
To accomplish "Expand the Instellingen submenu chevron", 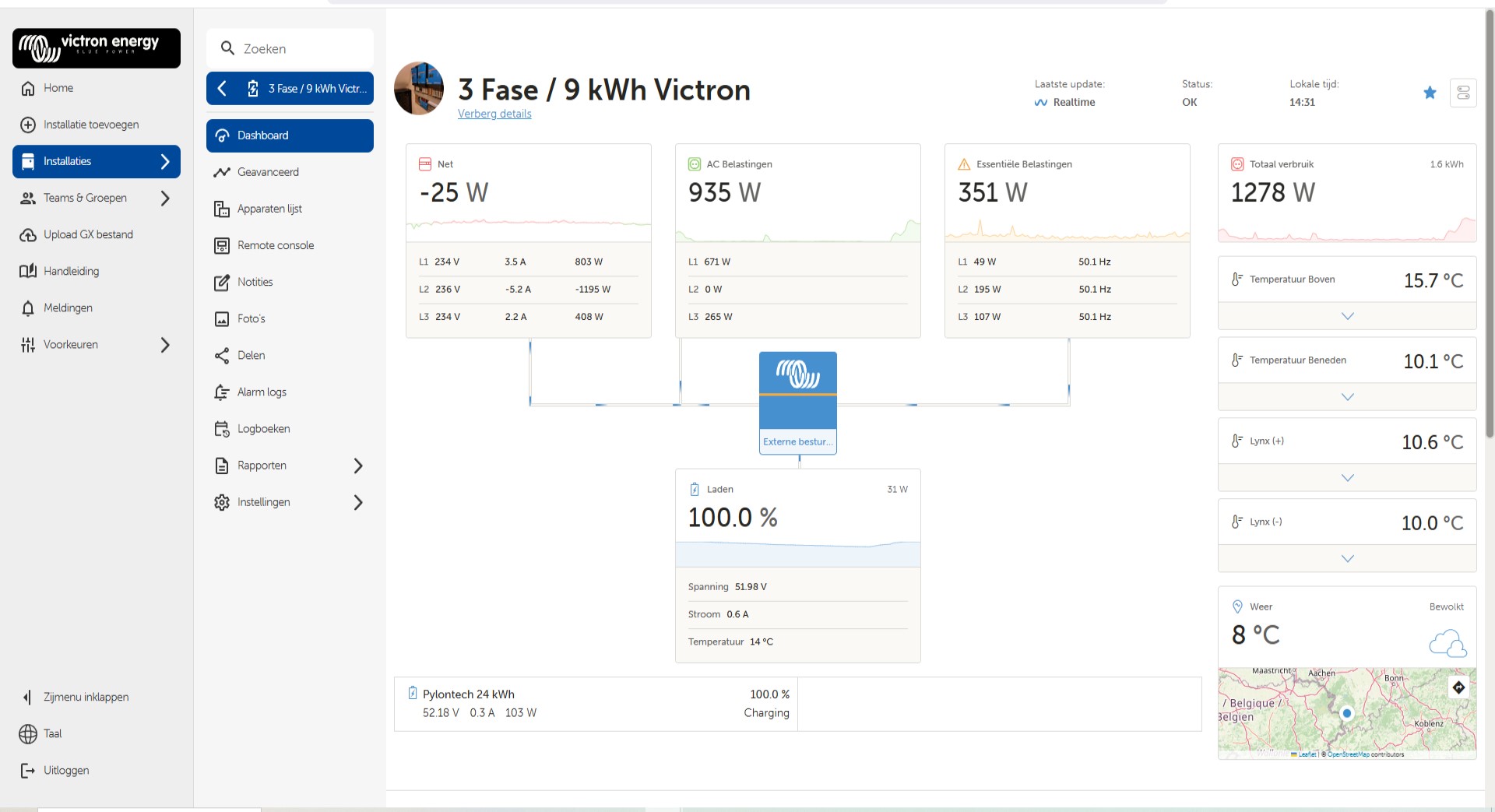I will (x=358, y=503).
